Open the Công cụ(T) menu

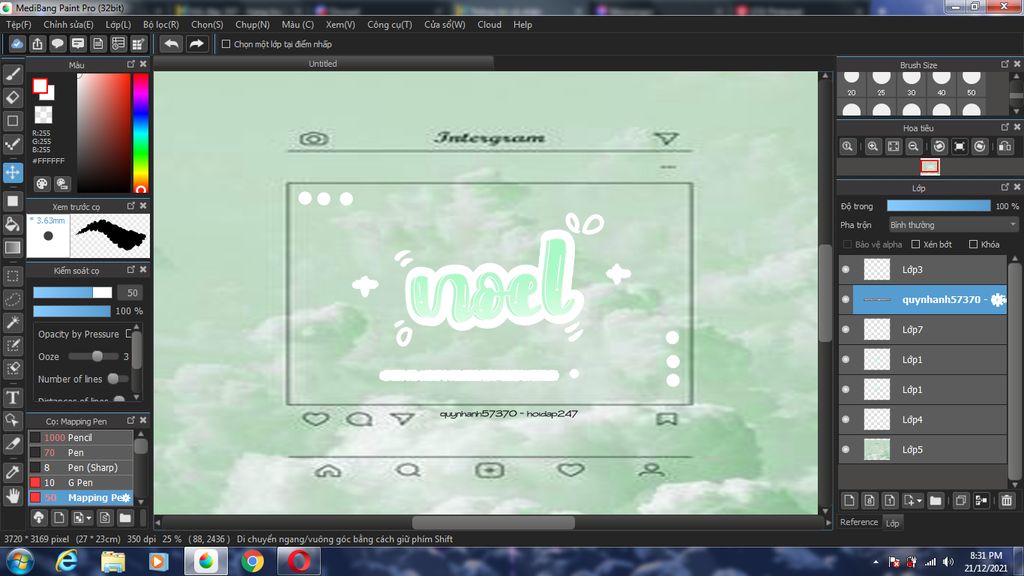coord(389,24)
